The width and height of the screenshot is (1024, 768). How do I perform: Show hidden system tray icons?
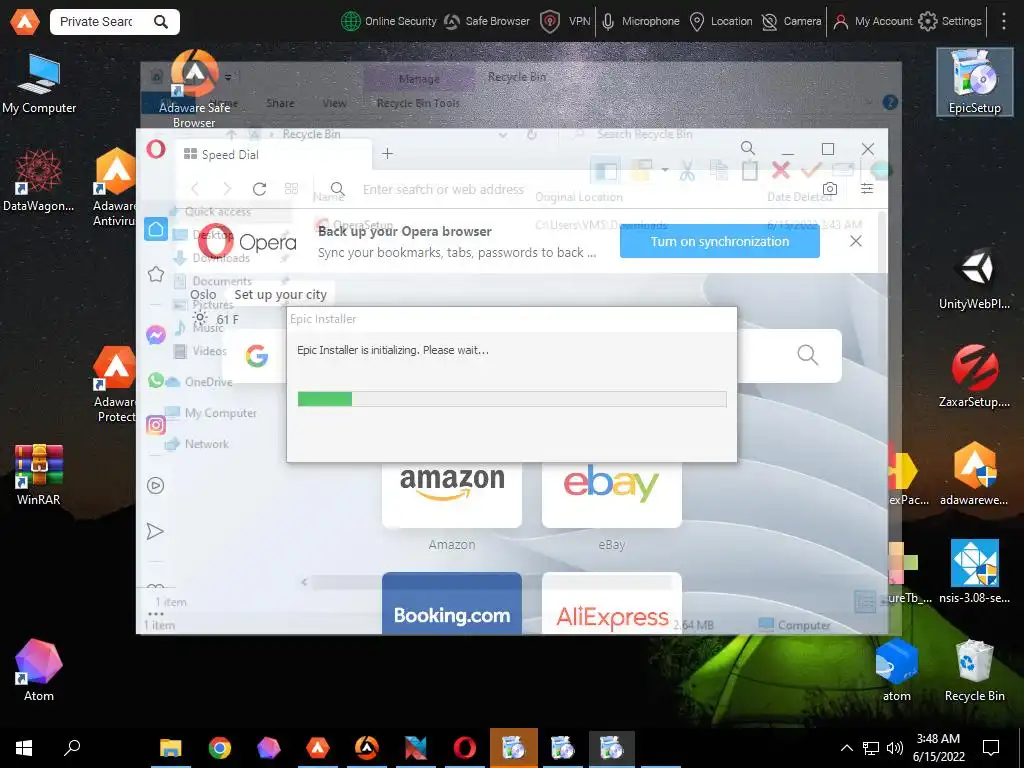tap(846, 748)
